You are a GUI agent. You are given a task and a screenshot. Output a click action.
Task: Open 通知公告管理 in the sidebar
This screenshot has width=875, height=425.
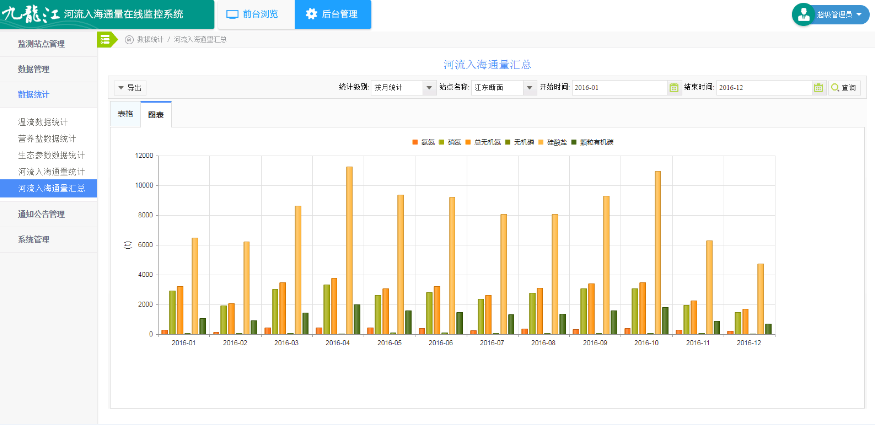41,214
